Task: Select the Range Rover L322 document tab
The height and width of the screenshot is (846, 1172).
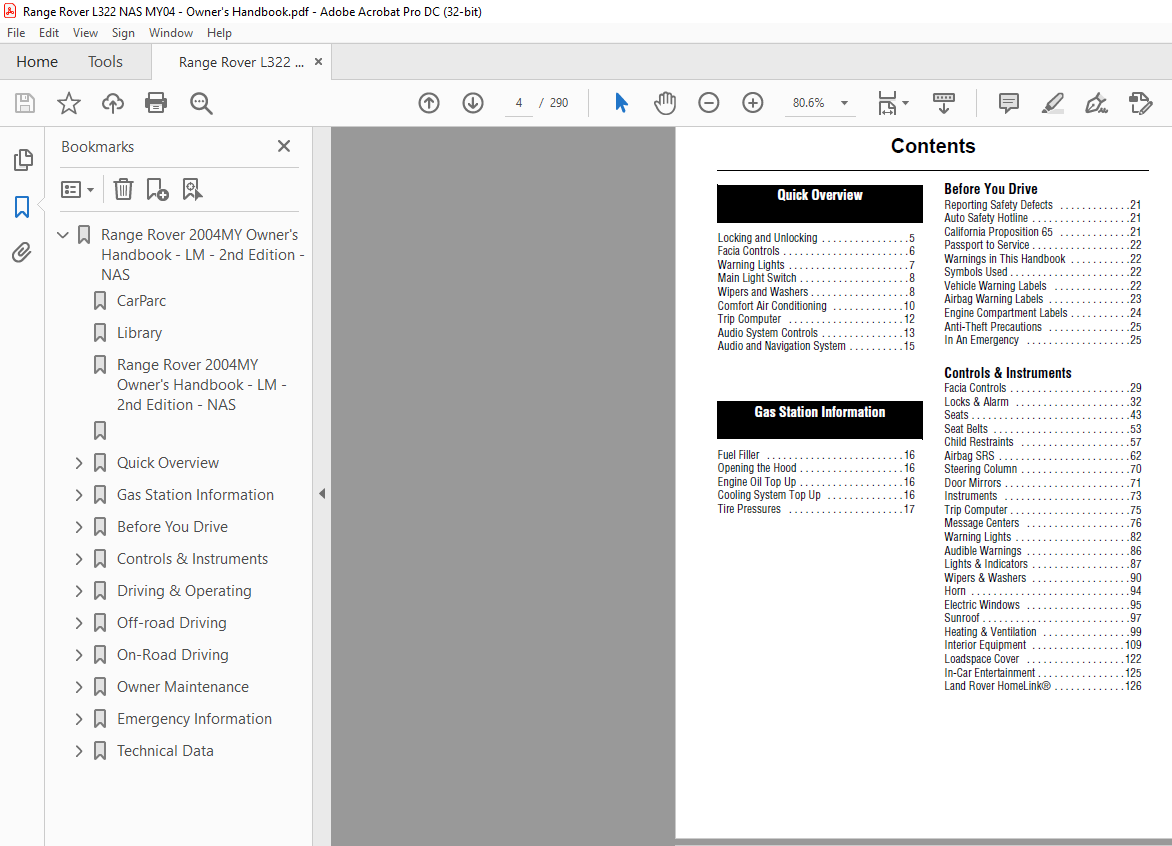Action: pyautogui.click(x=241, y=63)
